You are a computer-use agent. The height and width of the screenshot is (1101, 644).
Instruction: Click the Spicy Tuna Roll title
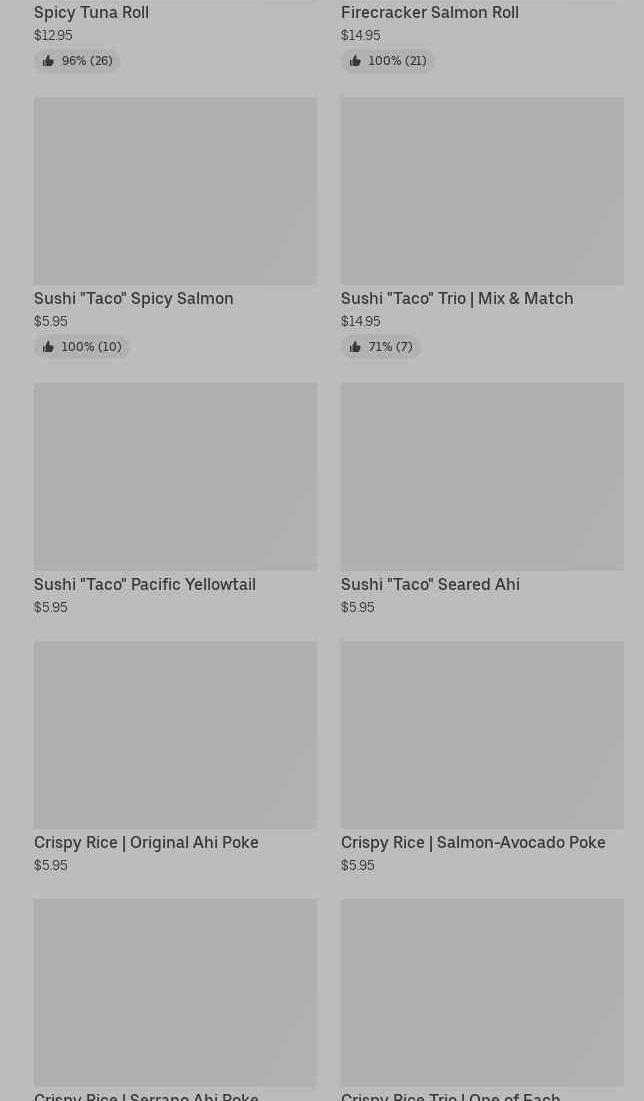(91, 13)
